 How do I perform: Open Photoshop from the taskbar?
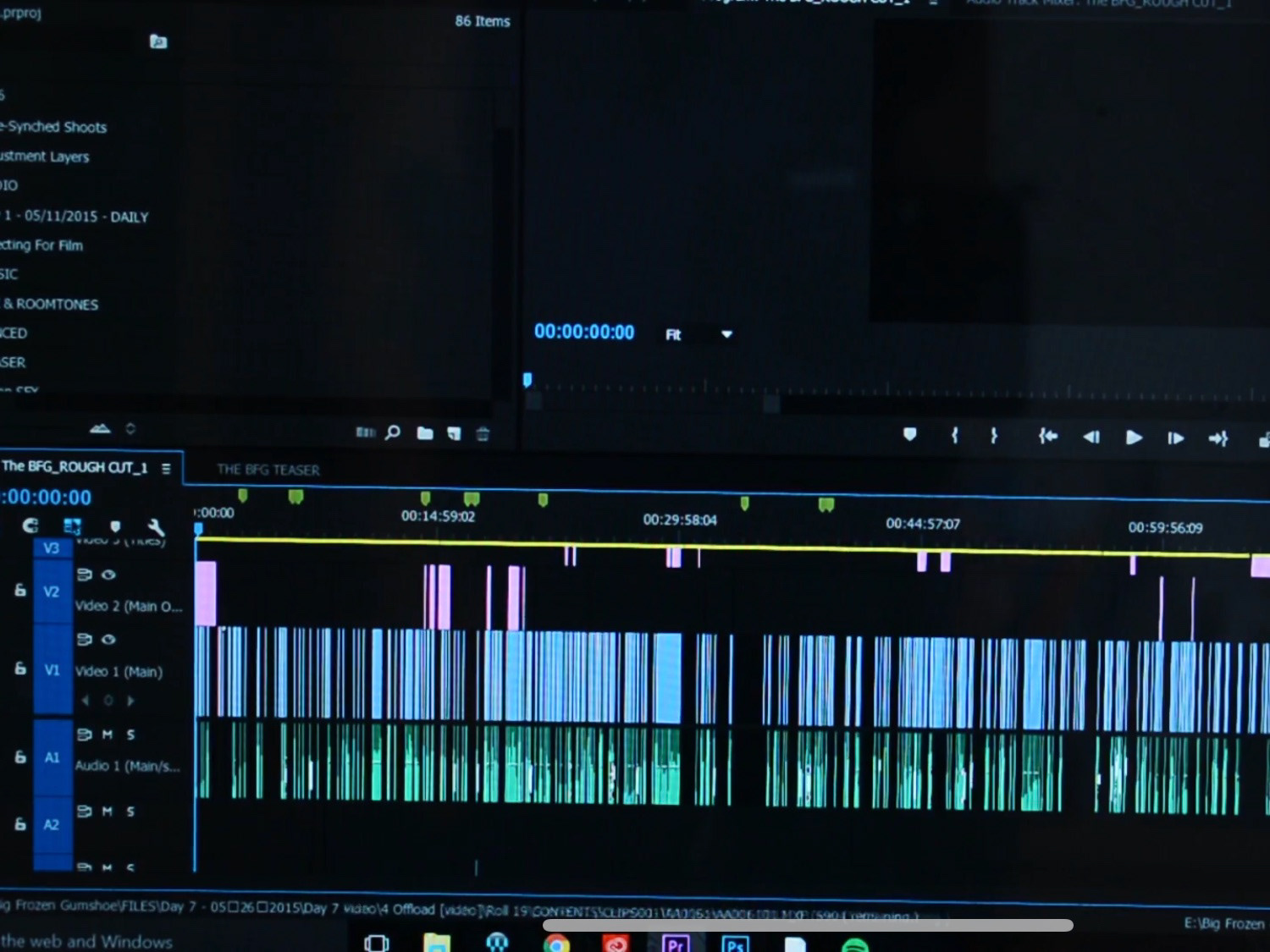(x=735, y=944)
